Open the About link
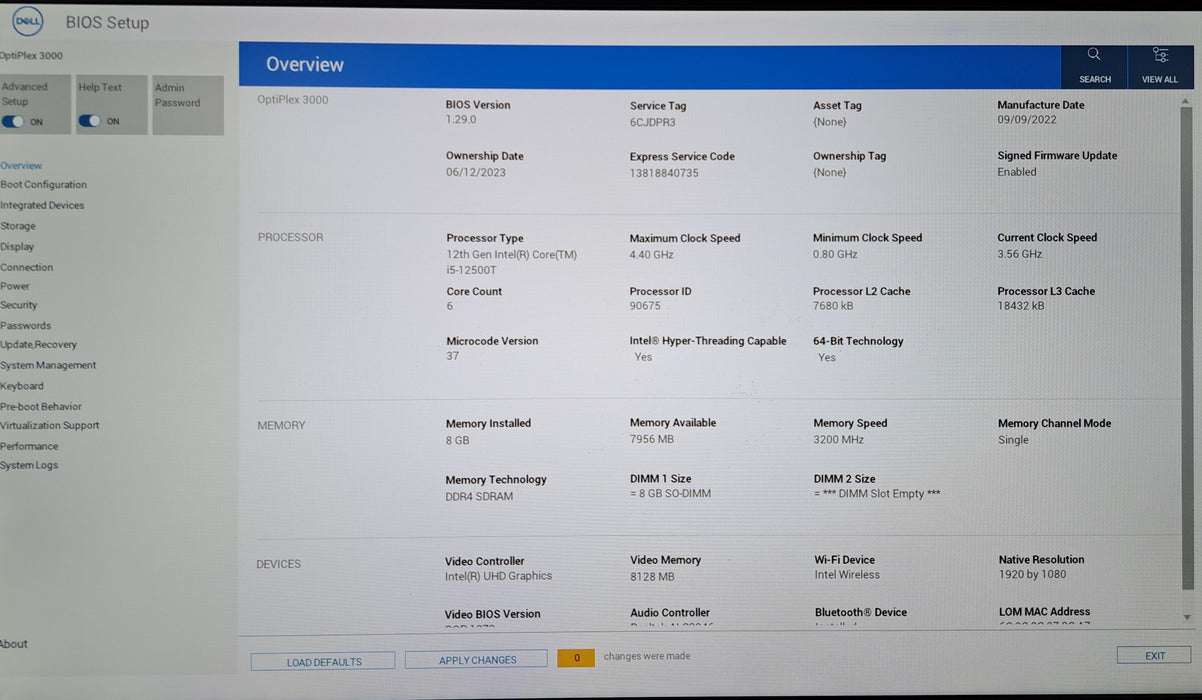 (14, 644)
